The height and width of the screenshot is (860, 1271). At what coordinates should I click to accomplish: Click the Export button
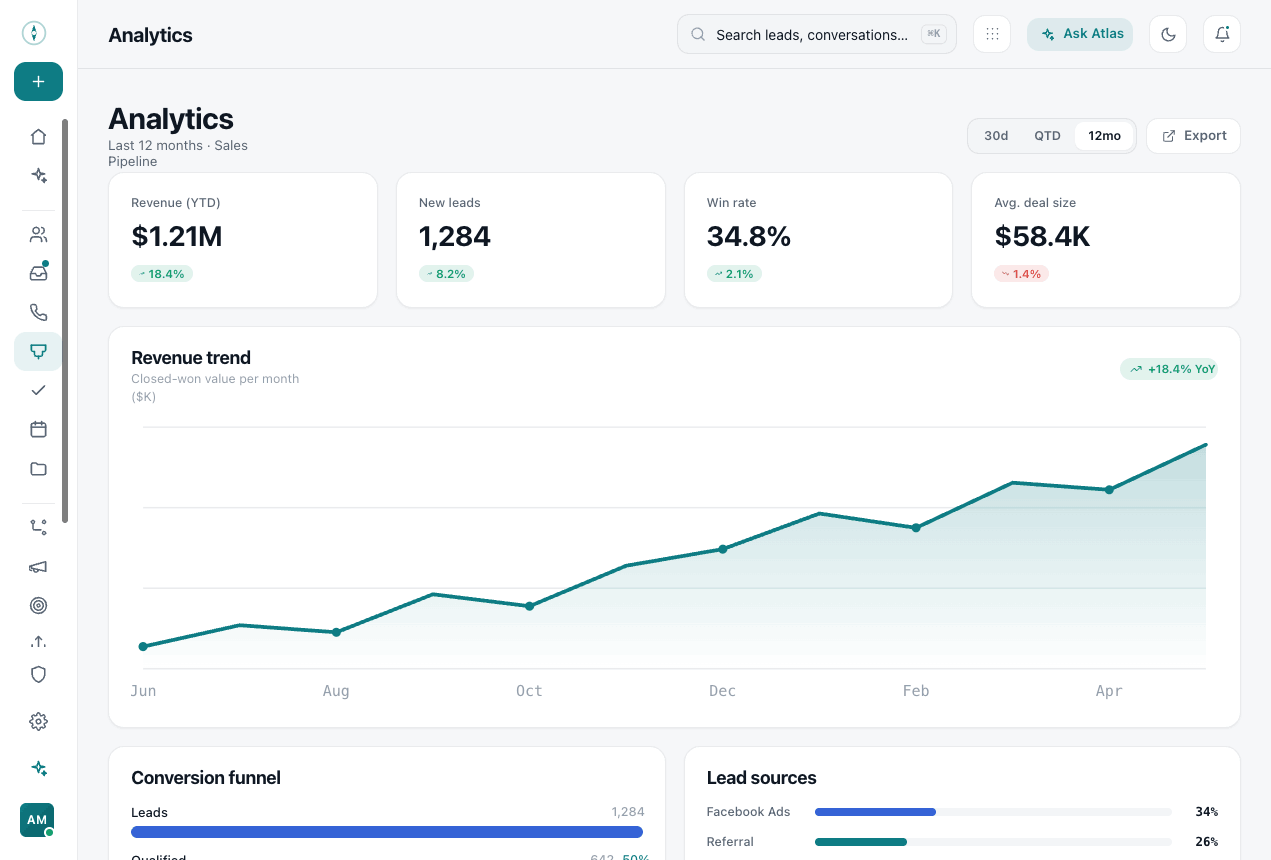pyautogui.click(x=1193, y=136)
